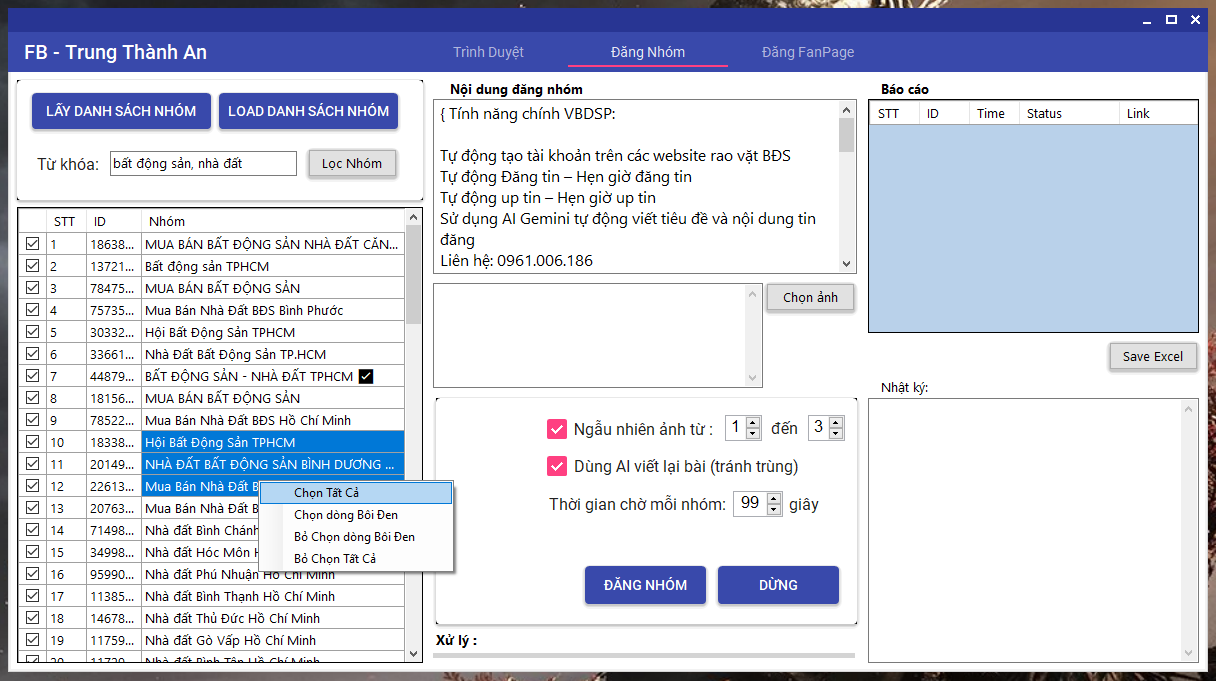This screenshot has width=1216, height=681.
Task: Choose 'Chọn Tất Cả' from context menu
Action: [326, 493]
